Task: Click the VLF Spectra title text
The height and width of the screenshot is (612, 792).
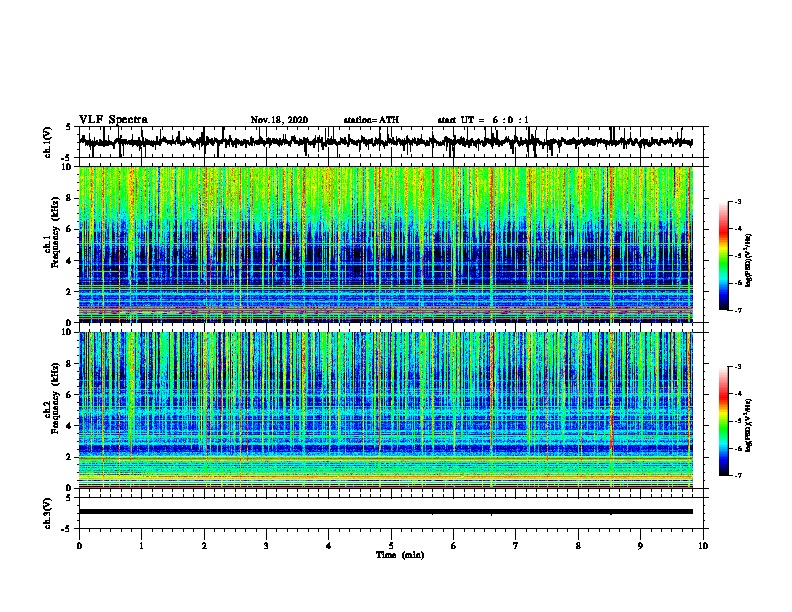Action: [113, 120]
